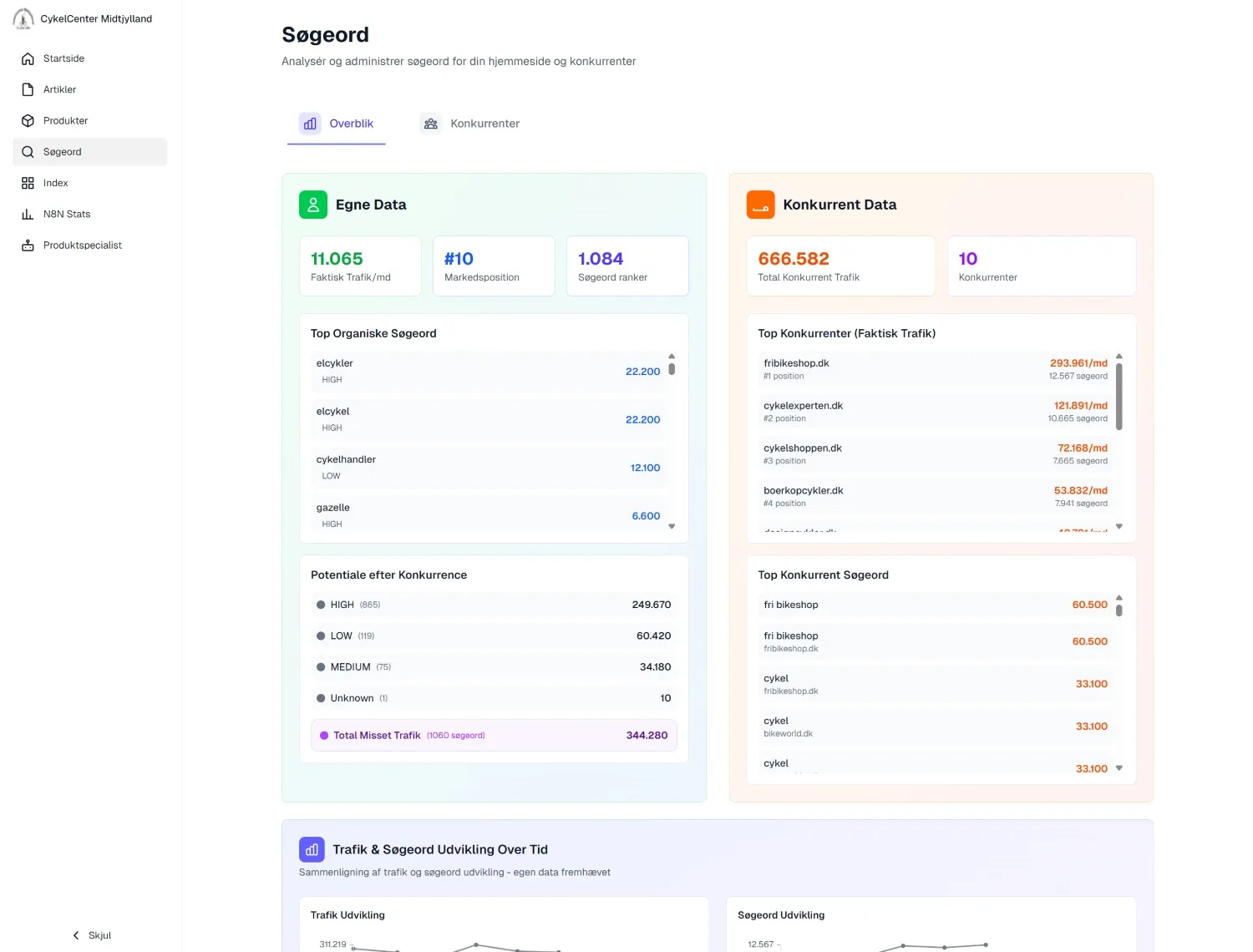This screenshot has width=1253, height=952.
Task: Click the elcykler keyword row
Action: tap(488, 371)
